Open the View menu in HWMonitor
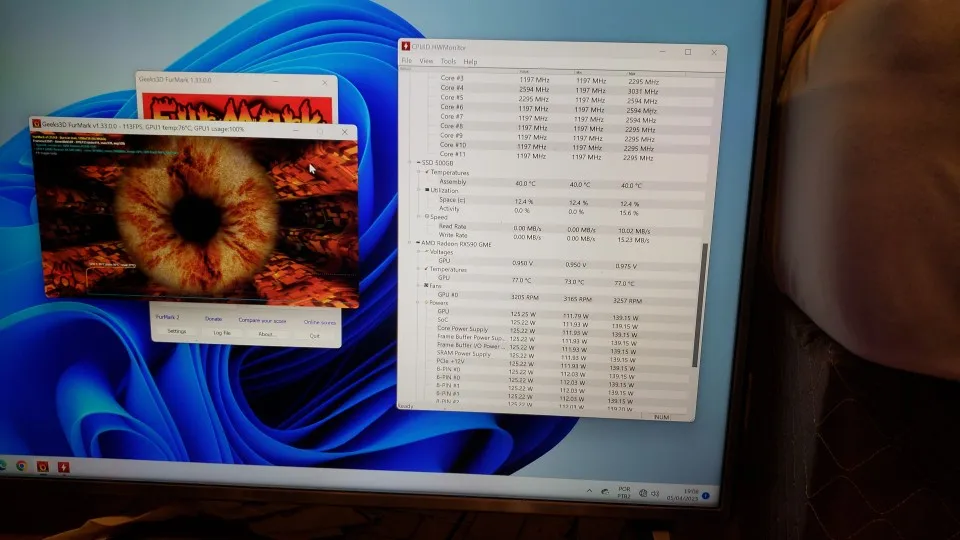This screenshot has width=960, height=540. [x=426, y=61]
